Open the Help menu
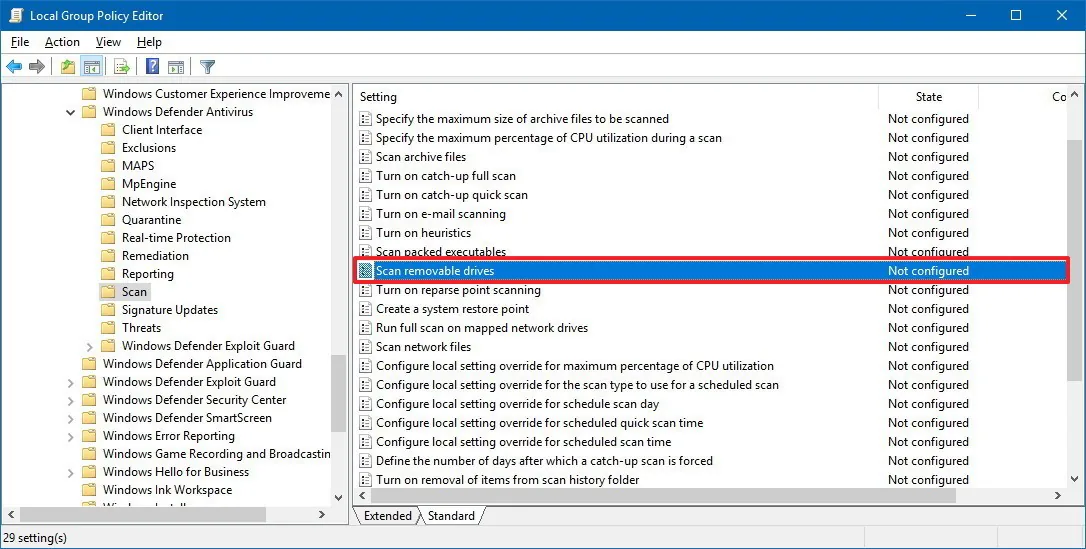The height and width of the screenshot is (549, 1086). pyautogui.click(x=149, y=42)
